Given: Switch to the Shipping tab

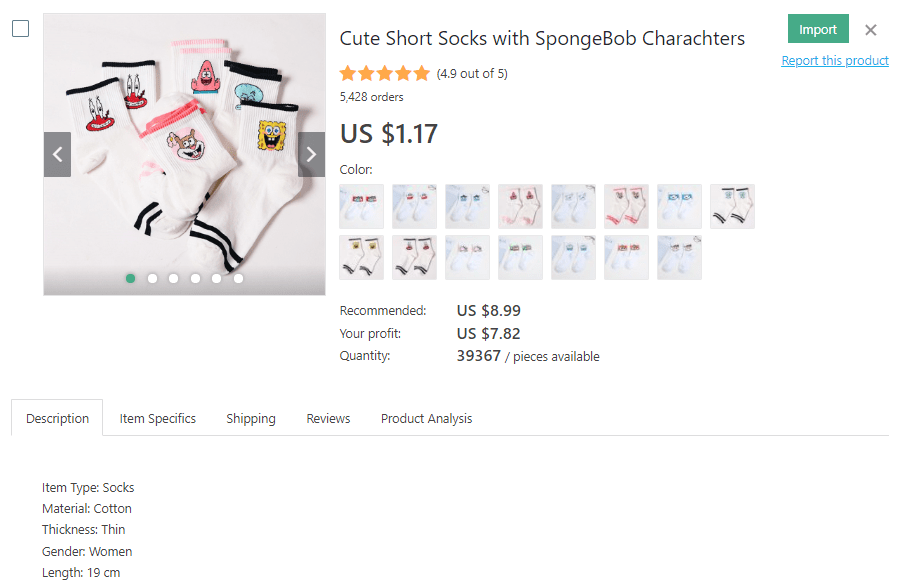Looking at the screenshot, I should [251, 418].
